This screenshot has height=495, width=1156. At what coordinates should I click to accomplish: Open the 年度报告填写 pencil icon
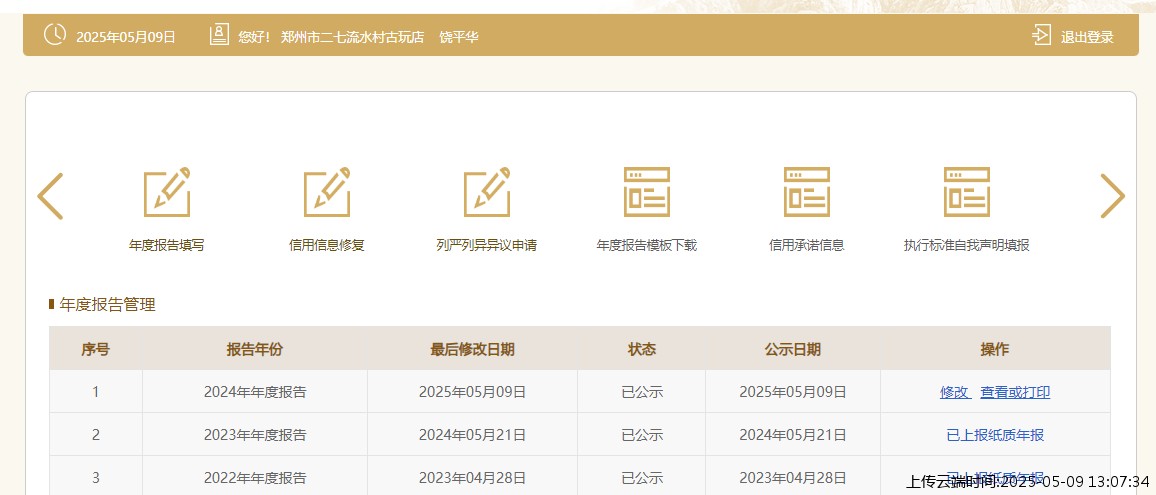click(167, 192)
